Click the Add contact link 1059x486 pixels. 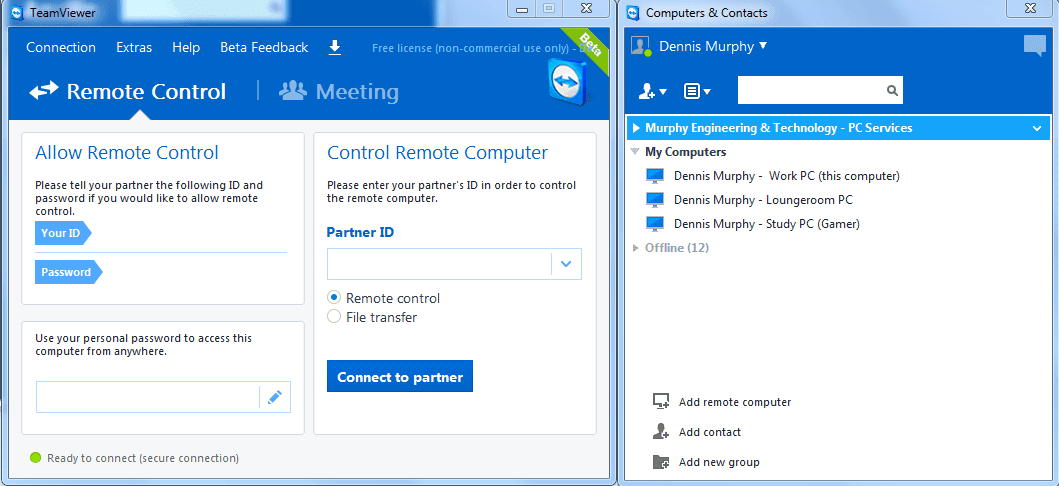(x=710, y=432)
